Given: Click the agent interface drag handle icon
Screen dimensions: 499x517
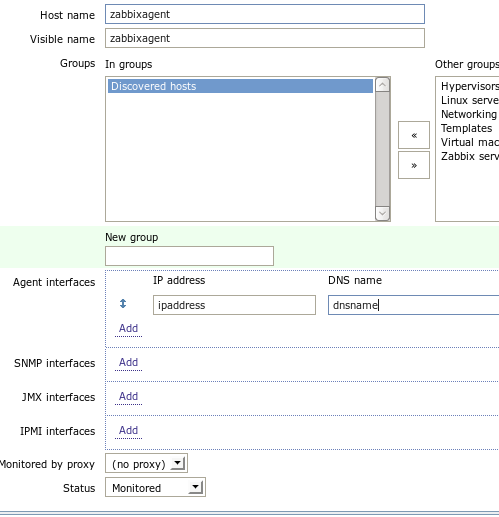Looking at the screenshot, I should click(123, 304).
